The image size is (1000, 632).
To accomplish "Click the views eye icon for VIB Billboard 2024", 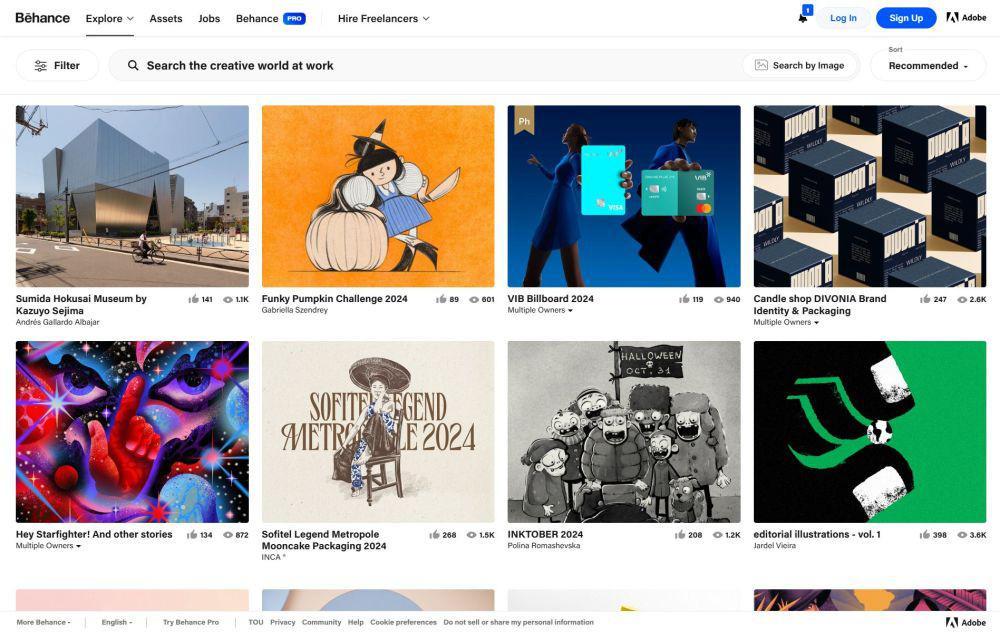I will point(718,299).
